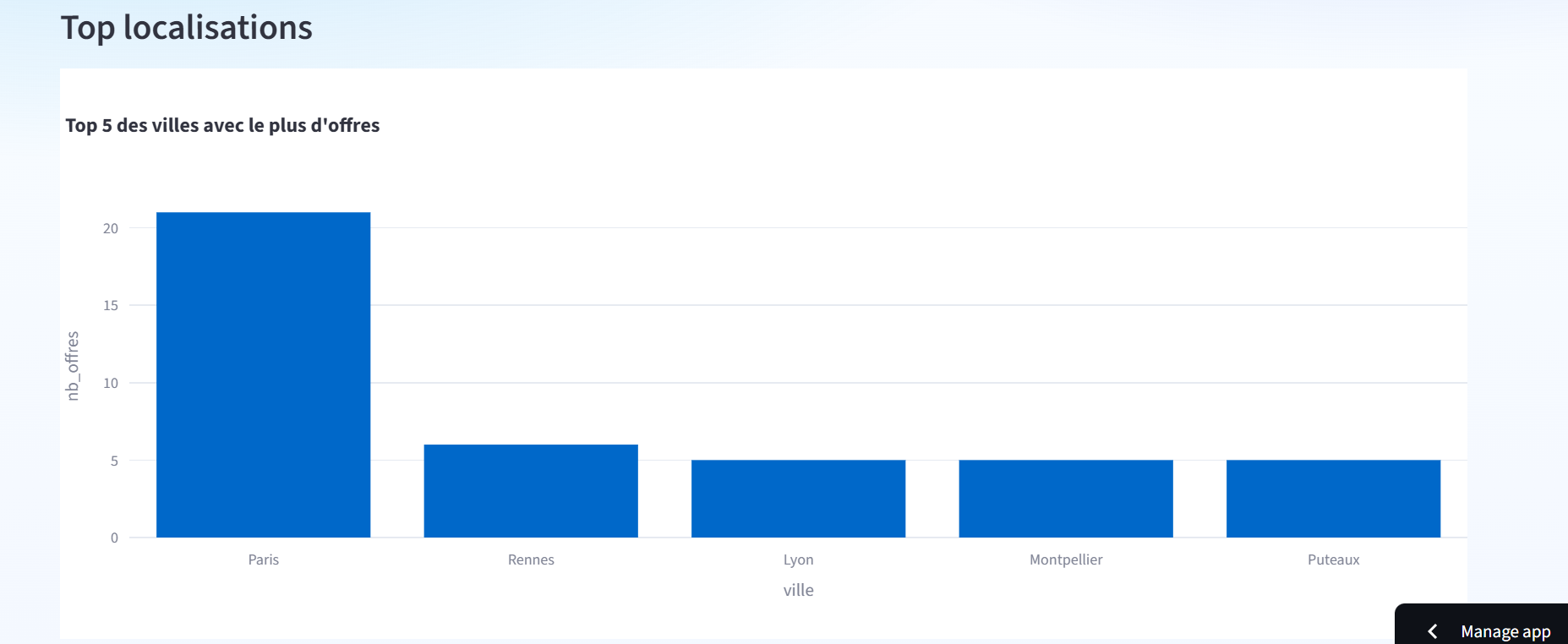Click the Paris x-axis label
Image resolution: width=1568 pixels, height=644 pixels.
[263, 559]
